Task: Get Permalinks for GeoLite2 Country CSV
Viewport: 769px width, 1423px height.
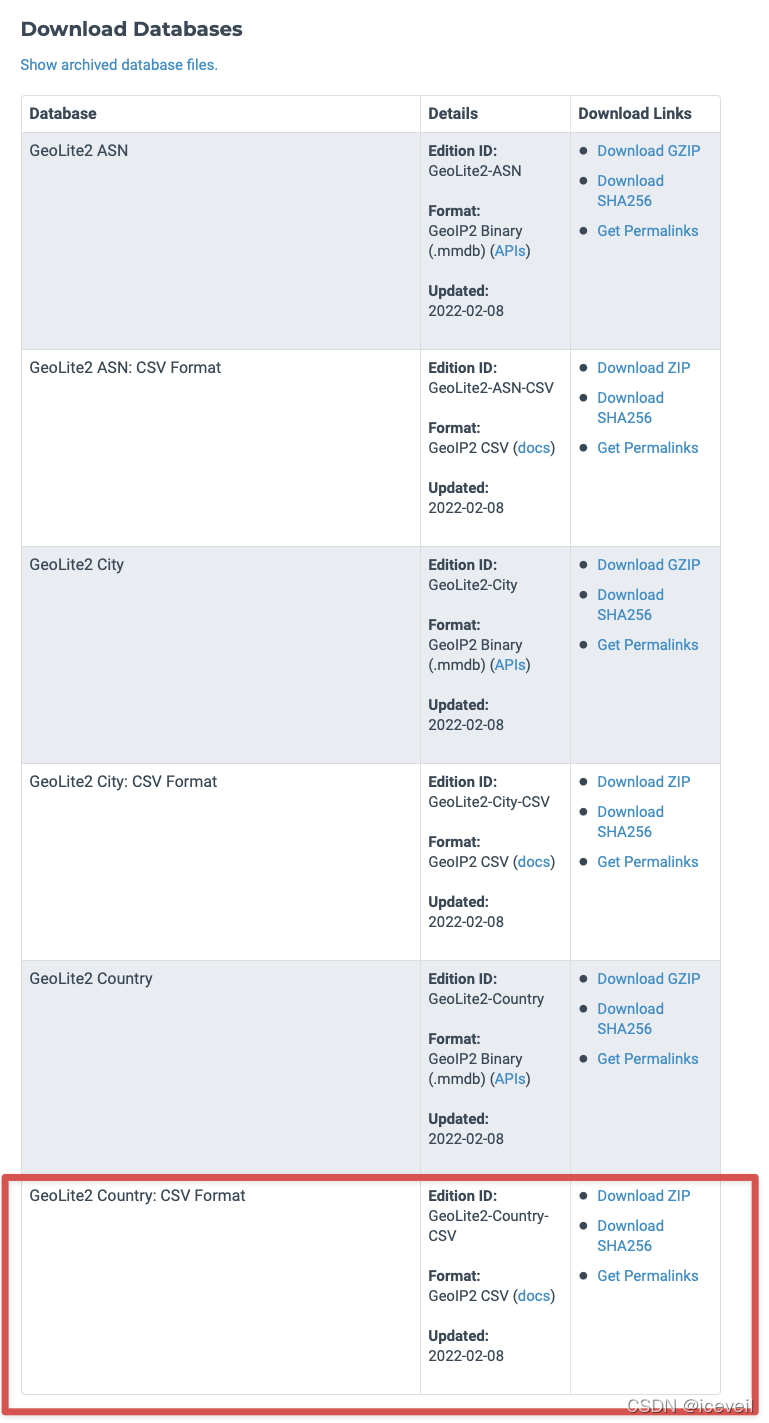Action: click(647, 1276)
